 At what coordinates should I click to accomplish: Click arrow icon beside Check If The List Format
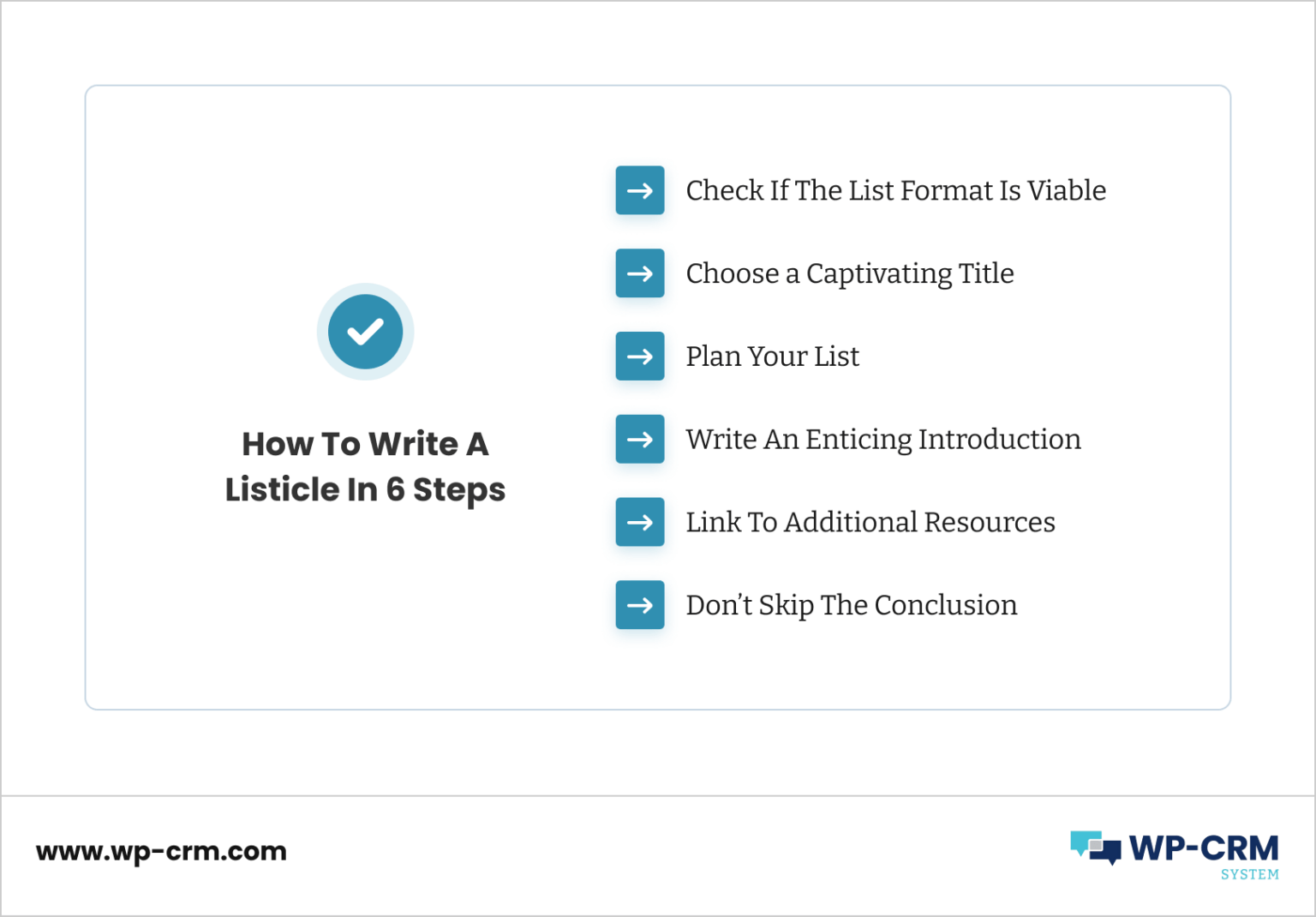tap(640, 190)
